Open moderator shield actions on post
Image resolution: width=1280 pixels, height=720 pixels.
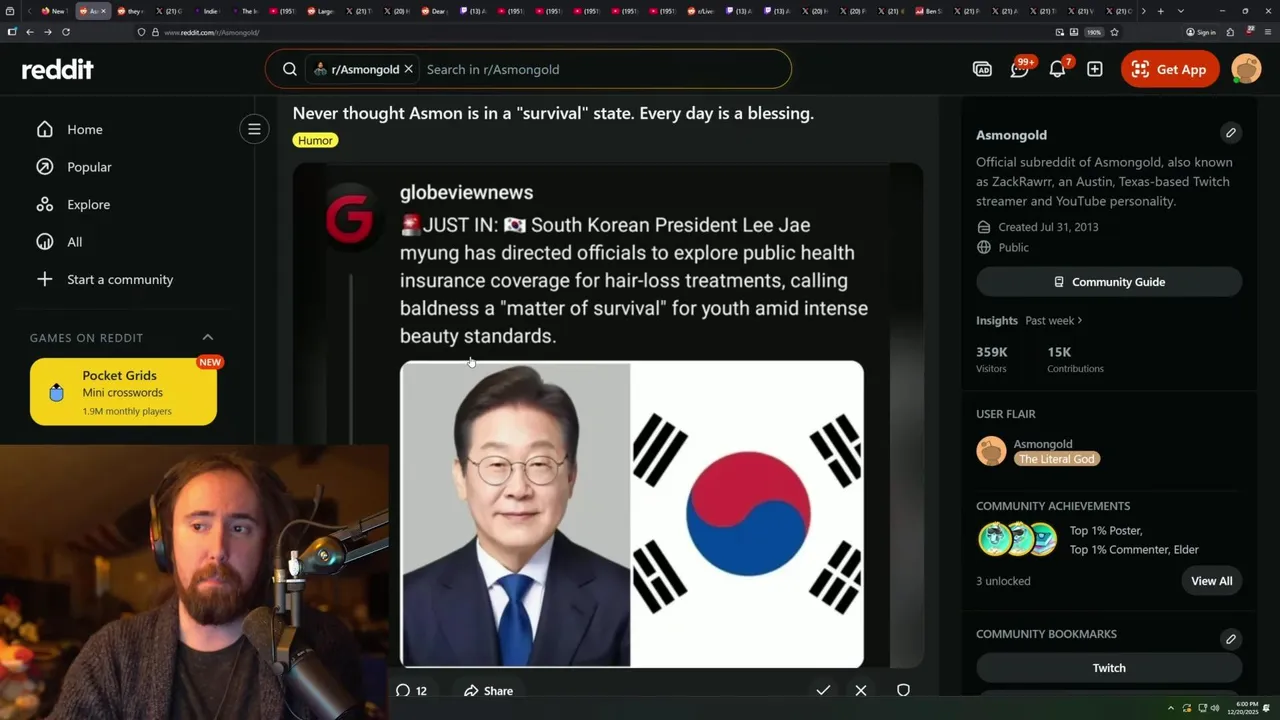point(903,690)
